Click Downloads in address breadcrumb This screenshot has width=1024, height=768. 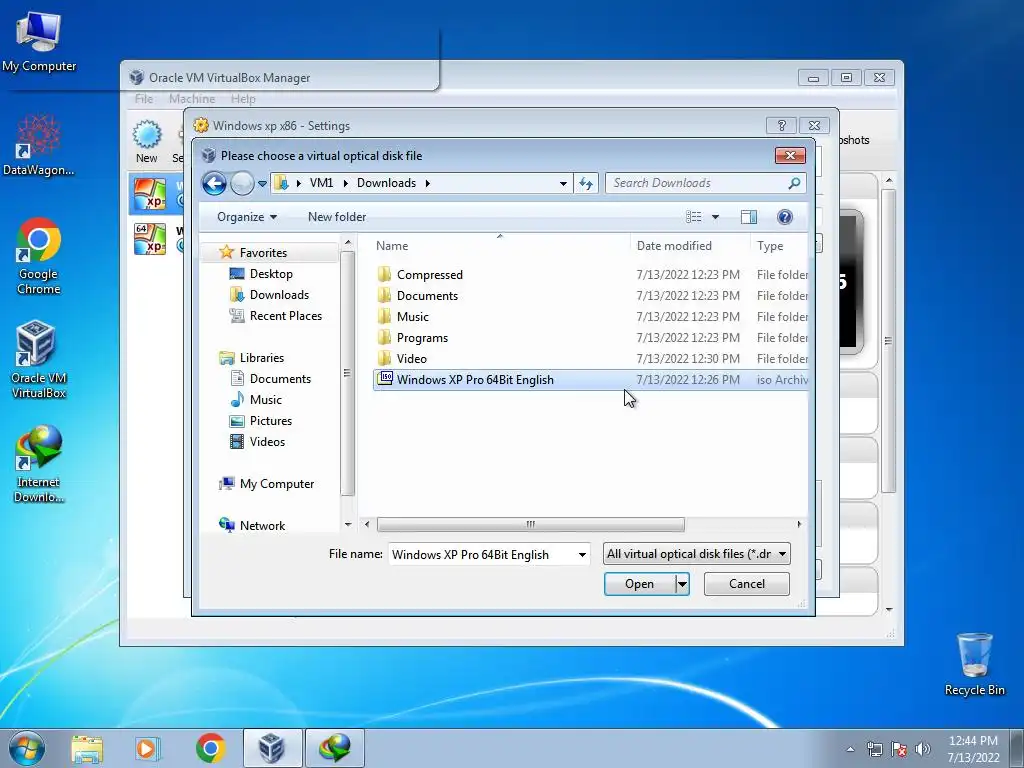pyautogui.click(x=386, y=183)
